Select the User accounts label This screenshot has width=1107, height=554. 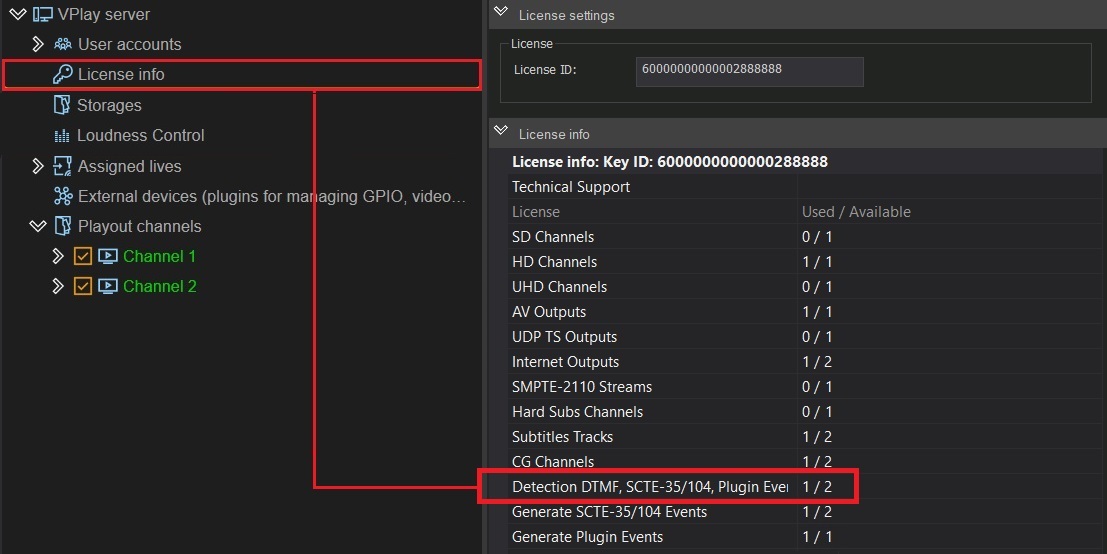point(130,44)
